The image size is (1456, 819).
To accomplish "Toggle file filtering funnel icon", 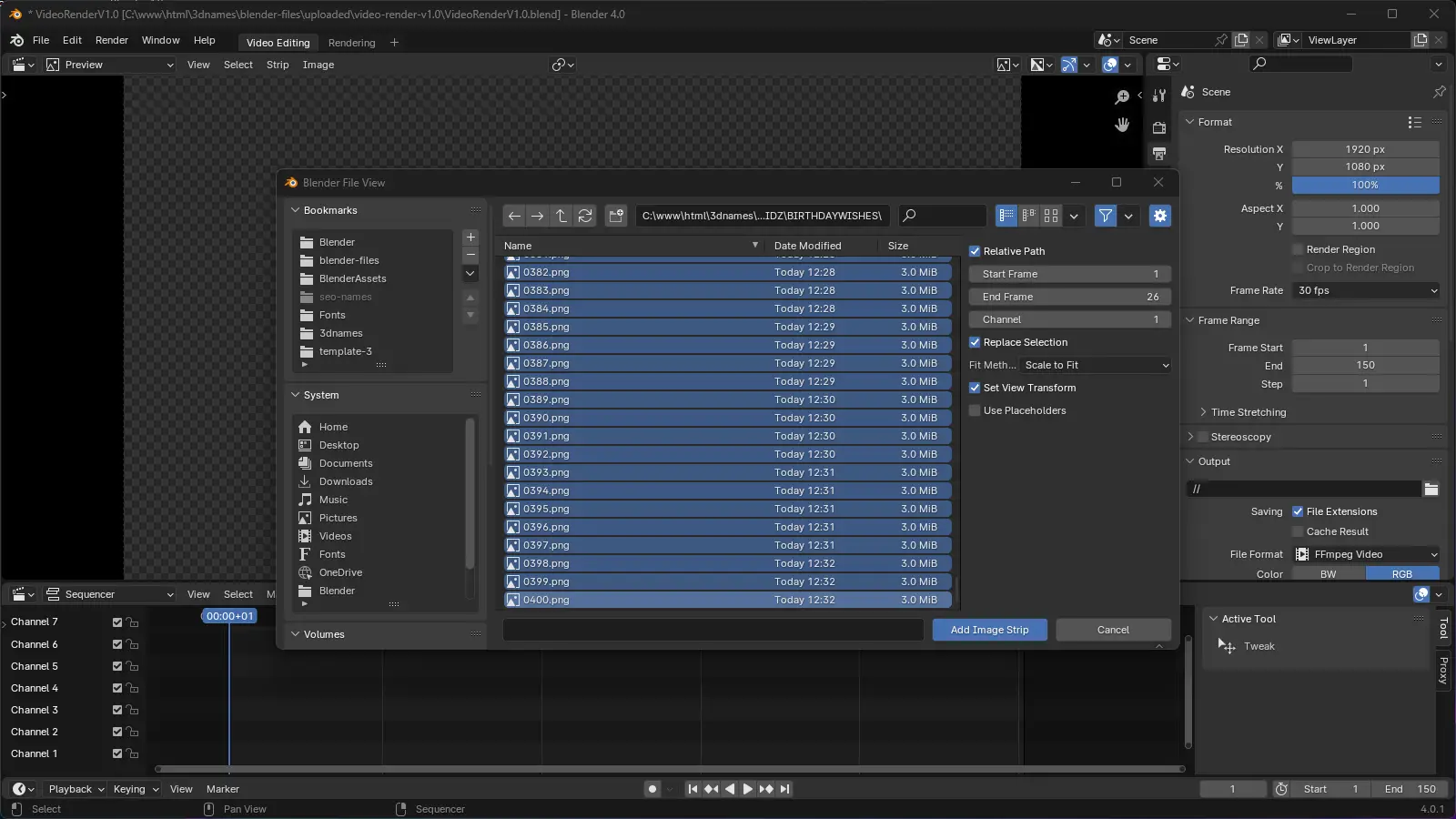I will point(1105,216).
